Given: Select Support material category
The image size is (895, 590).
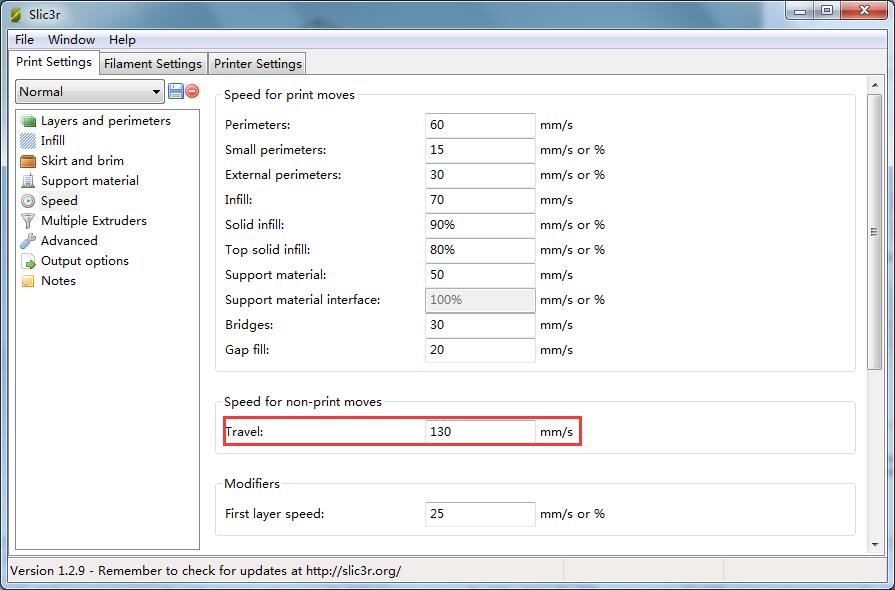Looking at the screenshot, I should coord(90,181).
